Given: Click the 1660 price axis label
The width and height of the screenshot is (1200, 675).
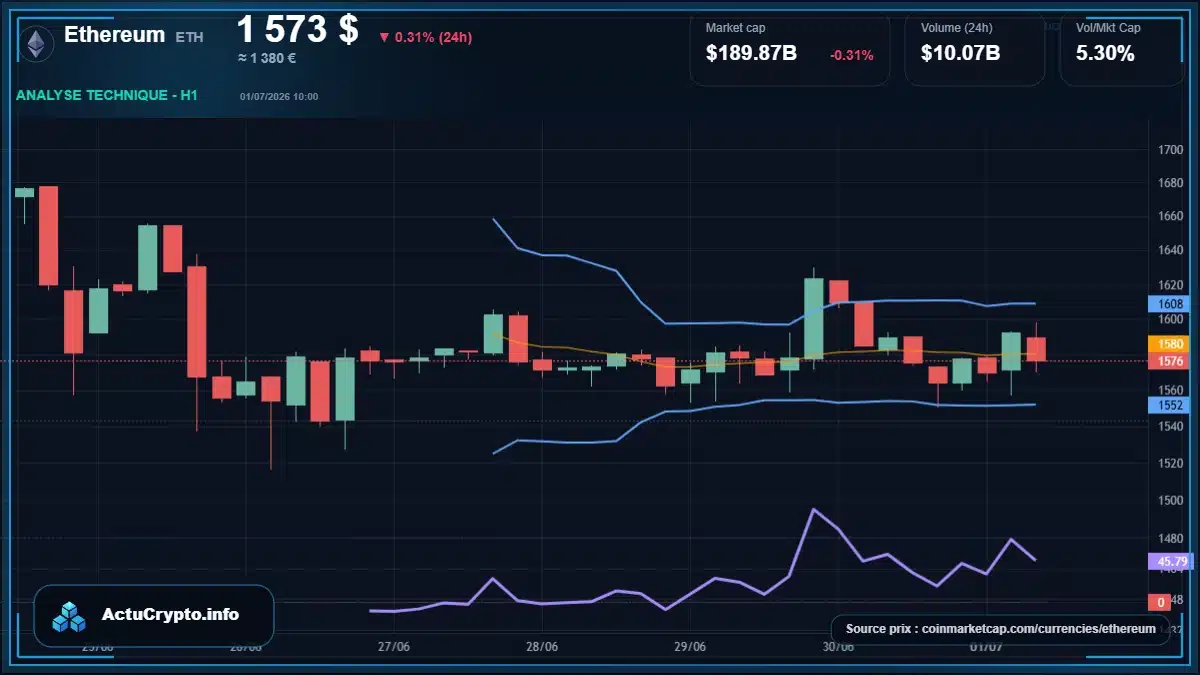Looking at the screenshot, I should point(1170,217).
